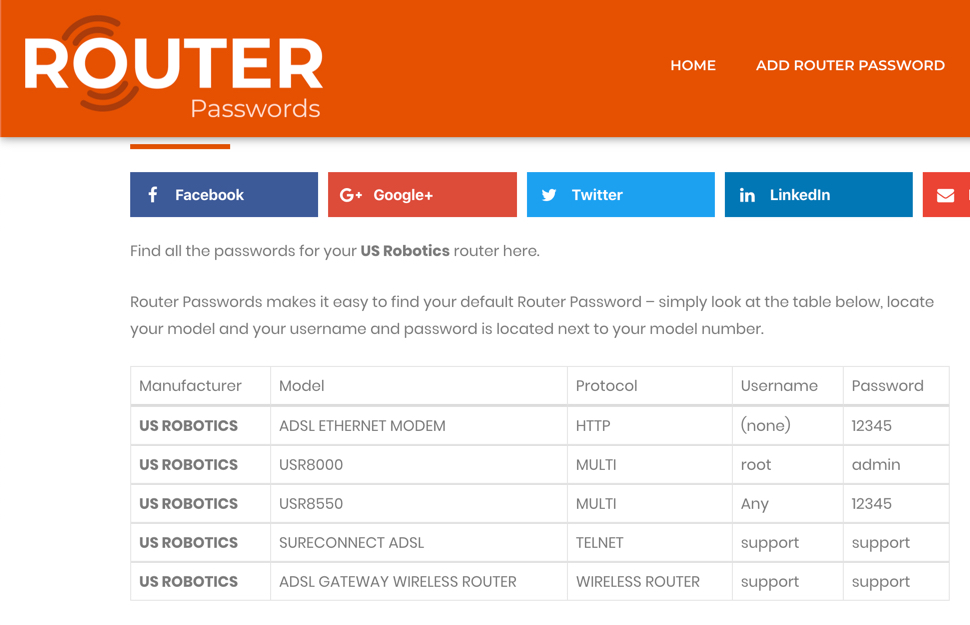Click the LinkedIn share icon
This screenshot has height=625, width=970.
pyautogui.click(x=747, y=194)
